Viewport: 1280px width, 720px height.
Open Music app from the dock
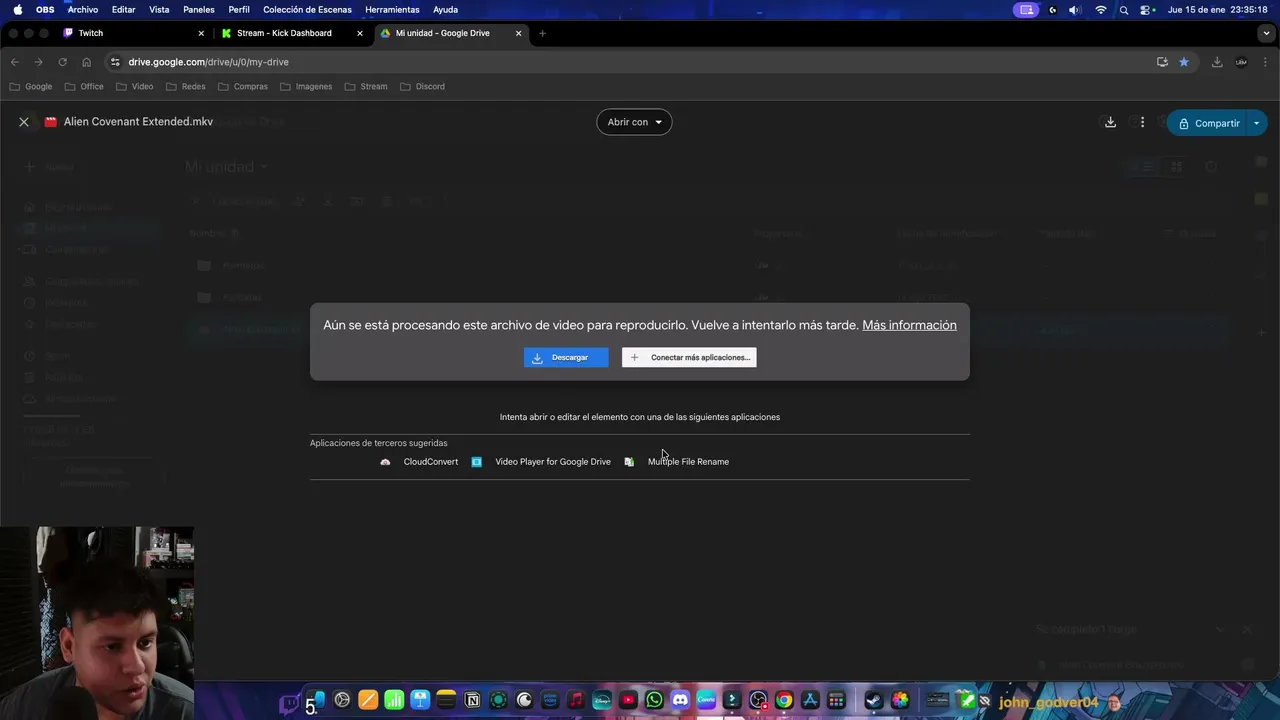[576, 700]
